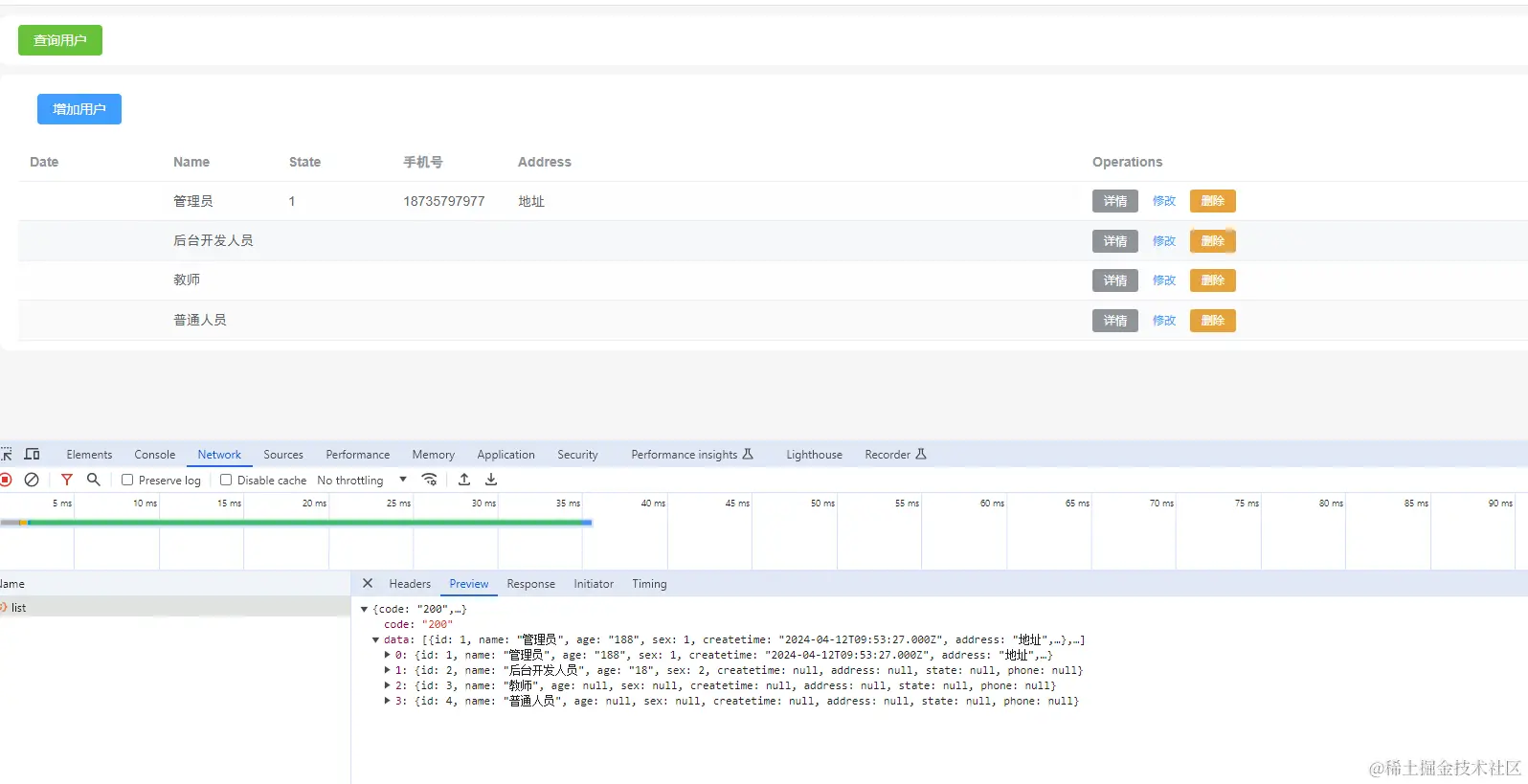
Task: View the request Timing tab
Action: click(x=649, y=584)
